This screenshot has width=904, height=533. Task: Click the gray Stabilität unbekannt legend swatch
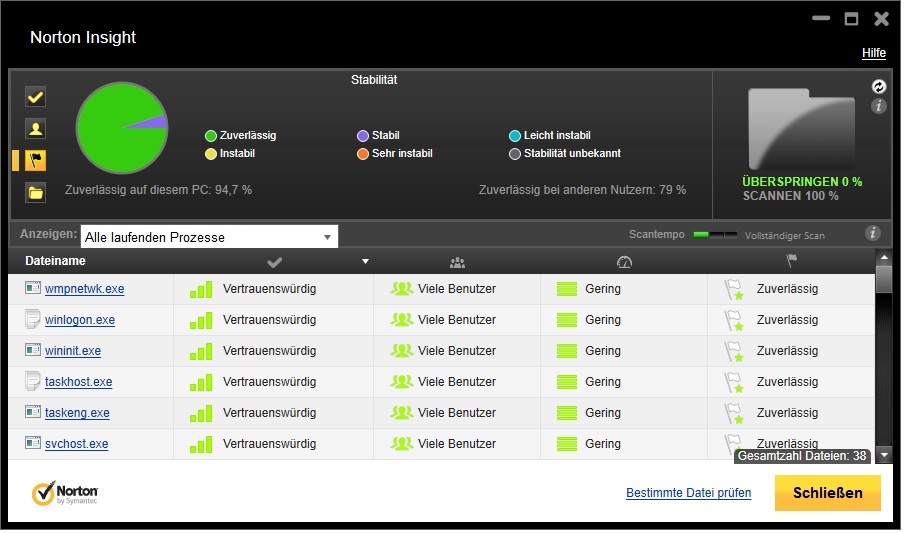pos(516,155)
